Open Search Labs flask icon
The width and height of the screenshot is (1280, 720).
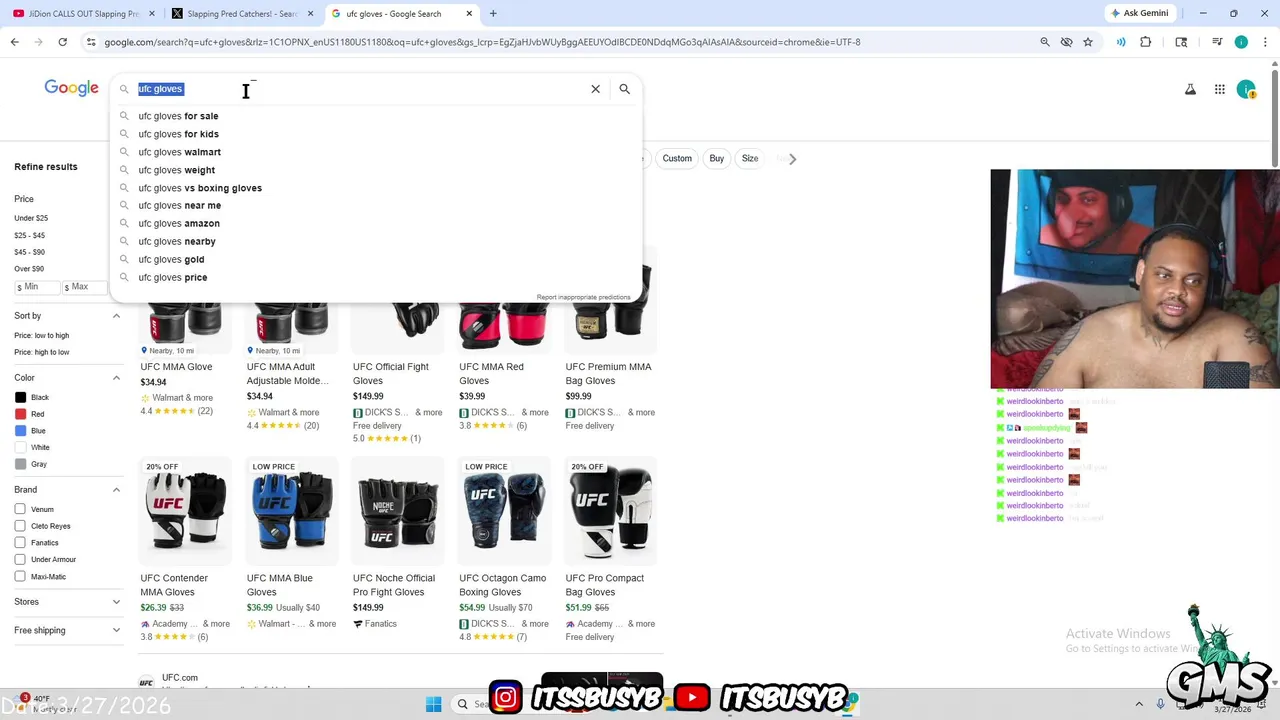coord(1190,89)
